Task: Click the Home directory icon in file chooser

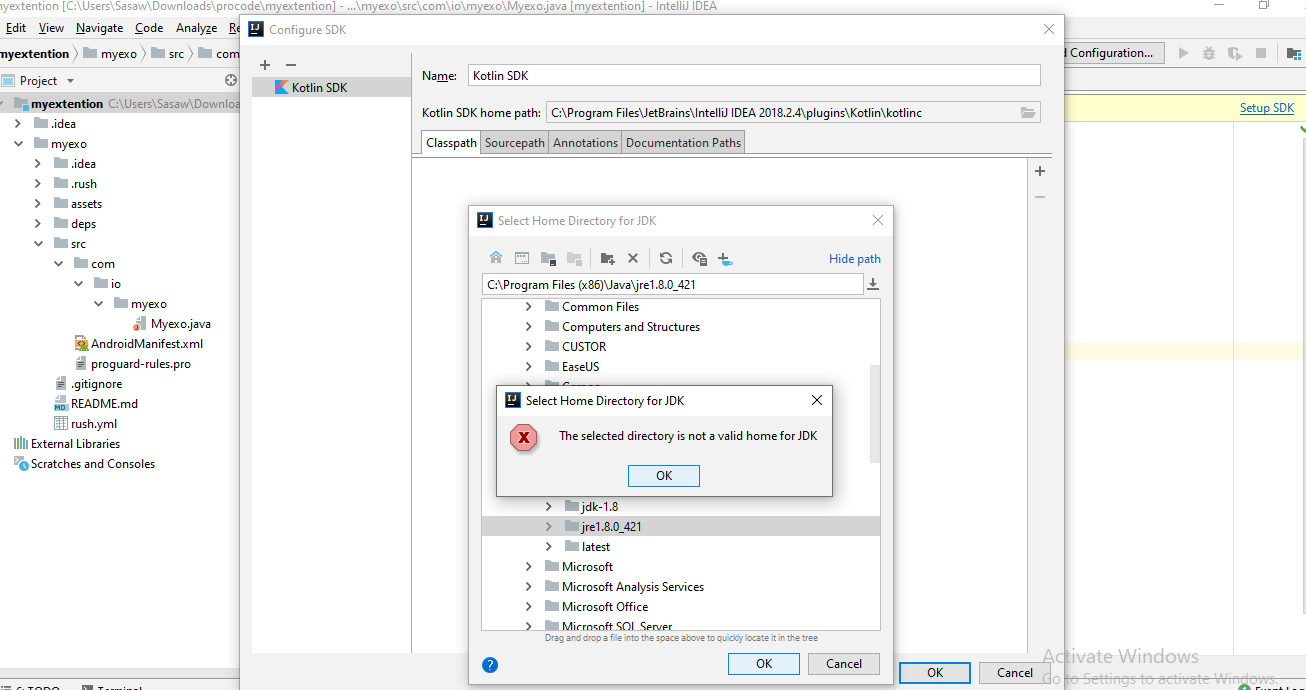Action: point(496,258)
